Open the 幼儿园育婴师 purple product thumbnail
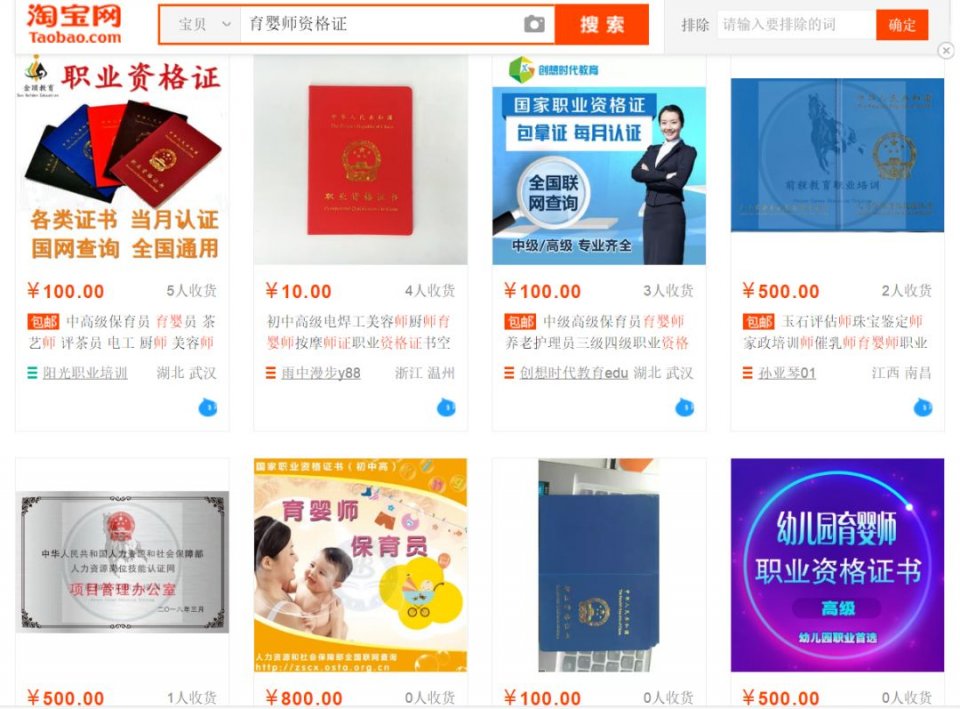Image resolution: width=960 pixels, height=709 pixels. (838, 565)
